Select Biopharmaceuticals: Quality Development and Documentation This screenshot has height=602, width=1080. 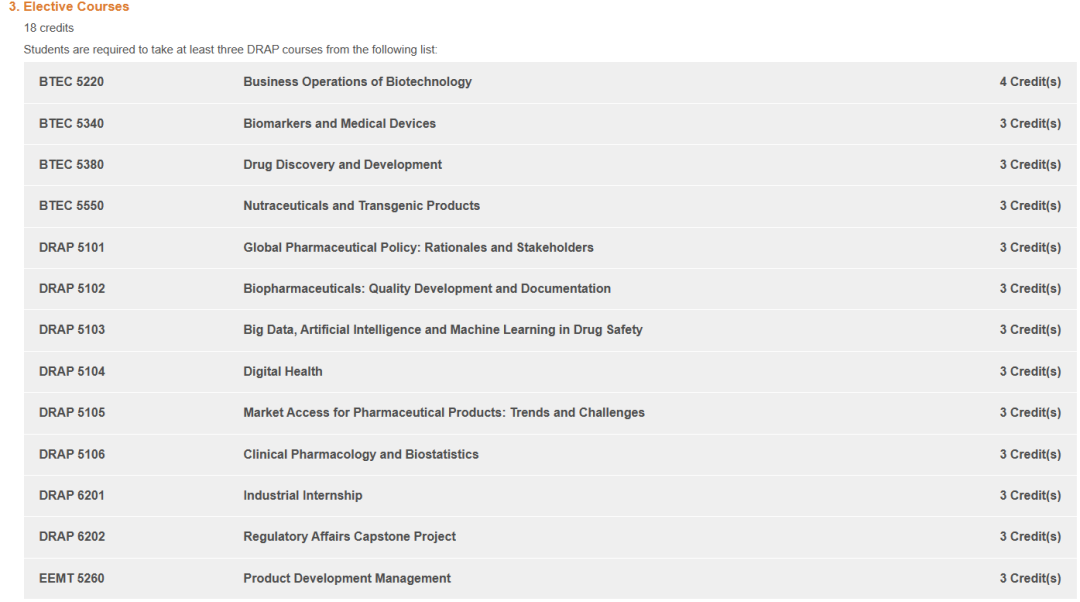(x=426, y=289)
